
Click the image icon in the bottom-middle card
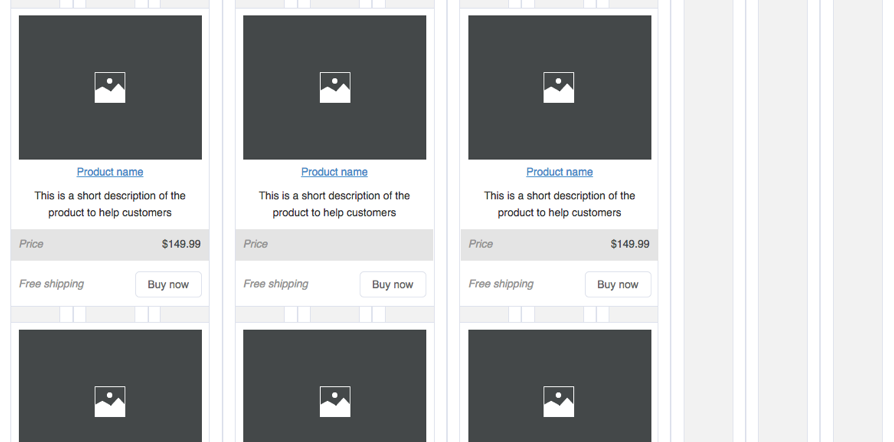335,401
